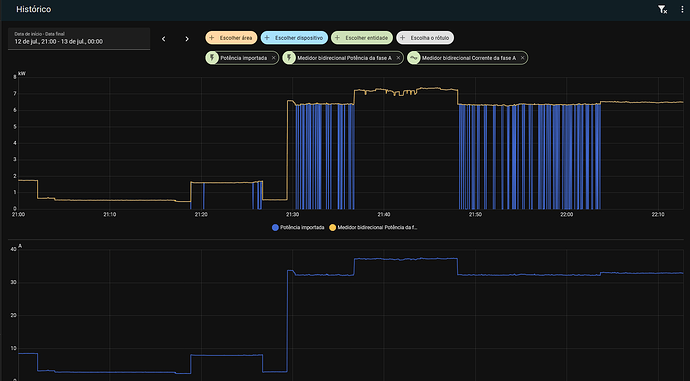Click the blue legend color dot
The width and height of the screenshot is (690, 381).
point(275,227)
